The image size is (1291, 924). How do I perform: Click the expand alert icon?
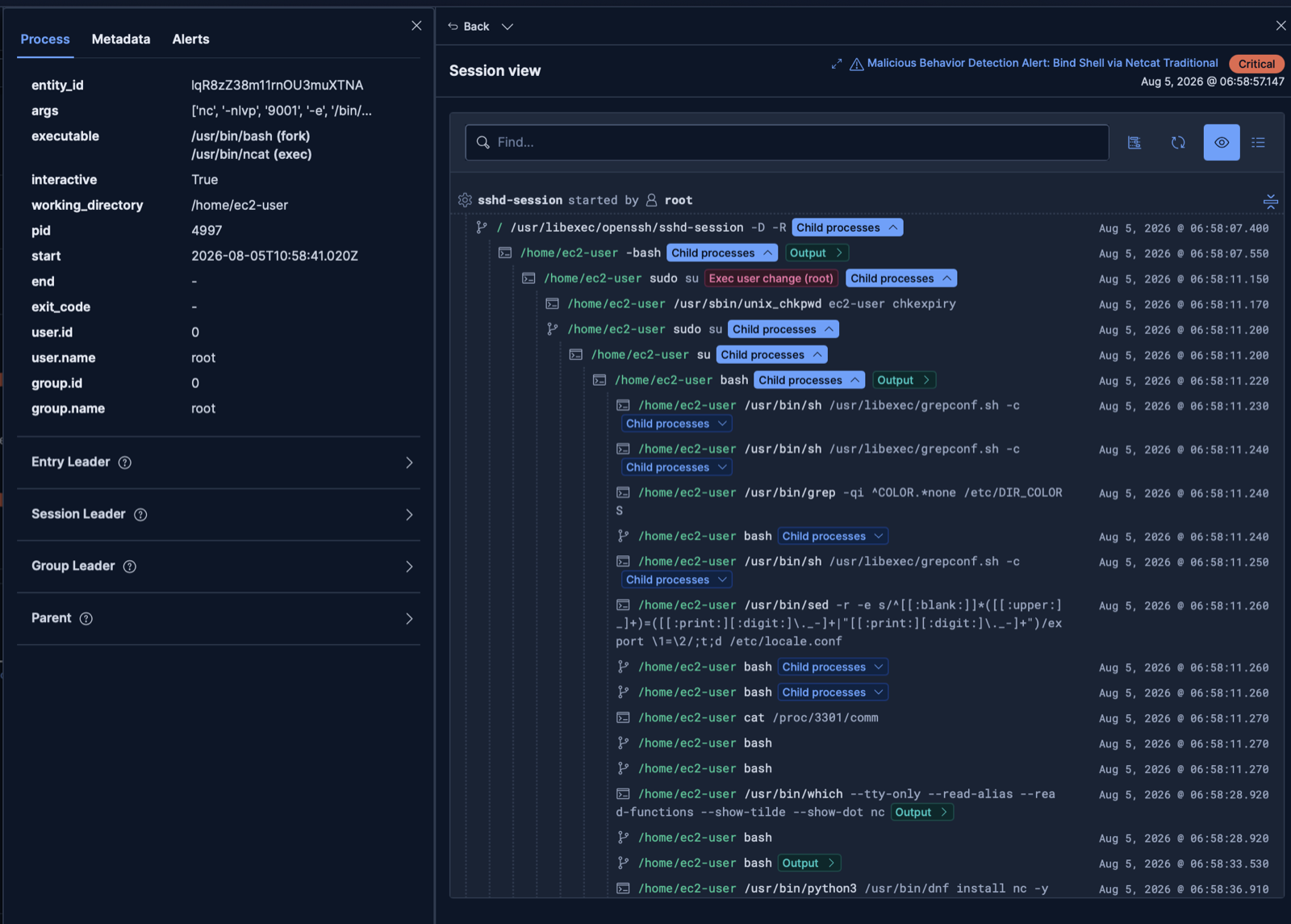click(x=837, y=64)
